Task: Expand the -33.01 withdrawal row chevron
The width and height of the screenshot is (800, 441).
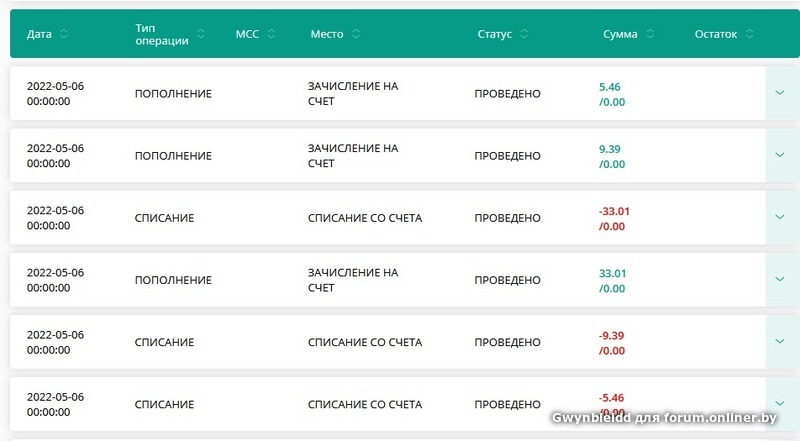Action: (780, 218)
